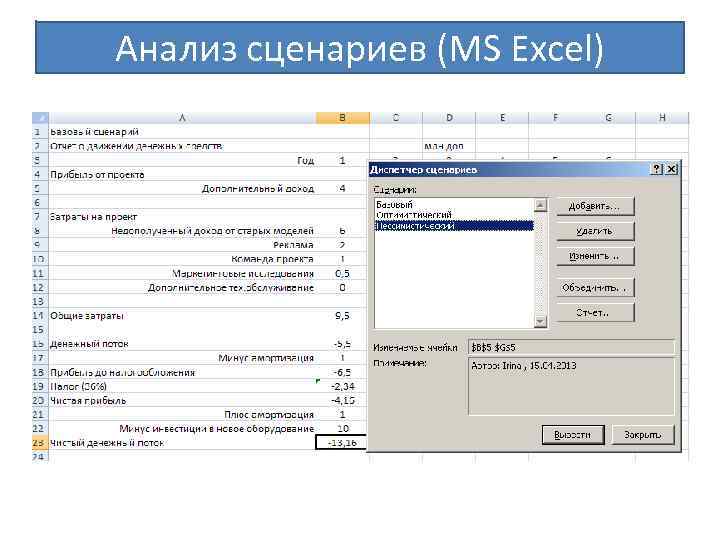Click Плюс амортизация cell
720x540 pixels.
pyautogui.click(x=182, y=414)
